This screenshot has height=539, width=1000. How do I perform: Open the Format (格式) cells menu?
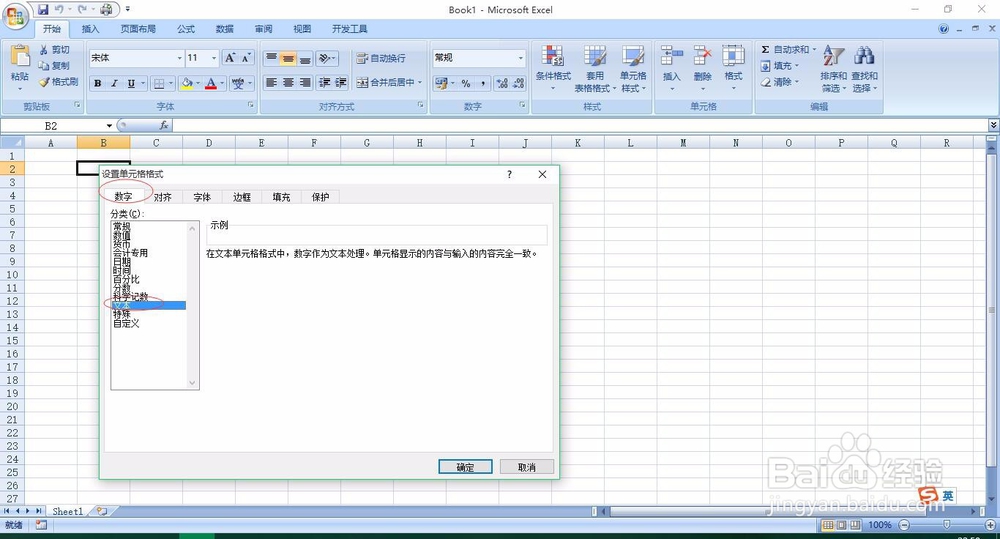pos(733,66)
